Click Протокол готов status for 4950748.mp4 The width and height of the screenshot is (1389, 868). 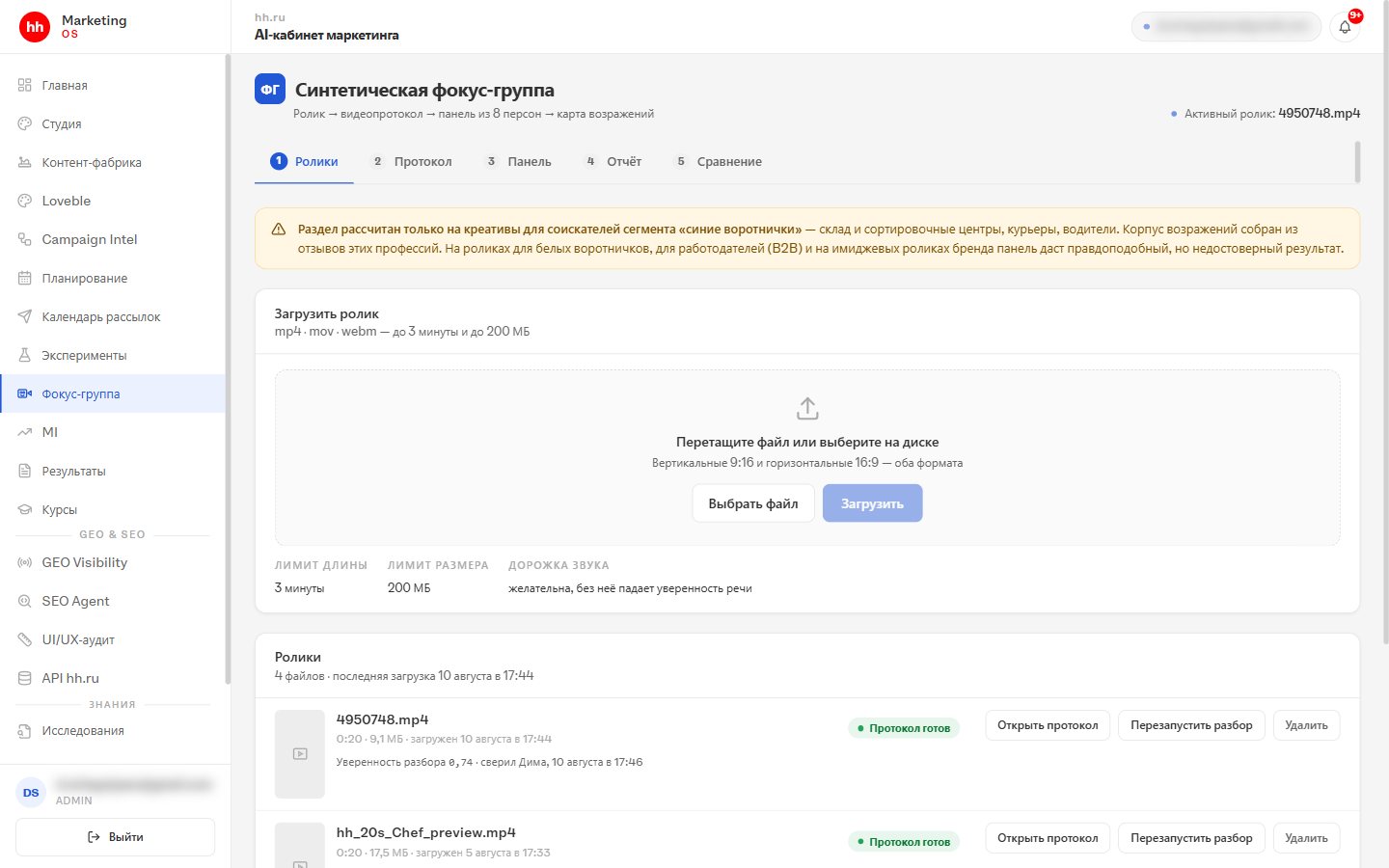(x=904, y=728)
